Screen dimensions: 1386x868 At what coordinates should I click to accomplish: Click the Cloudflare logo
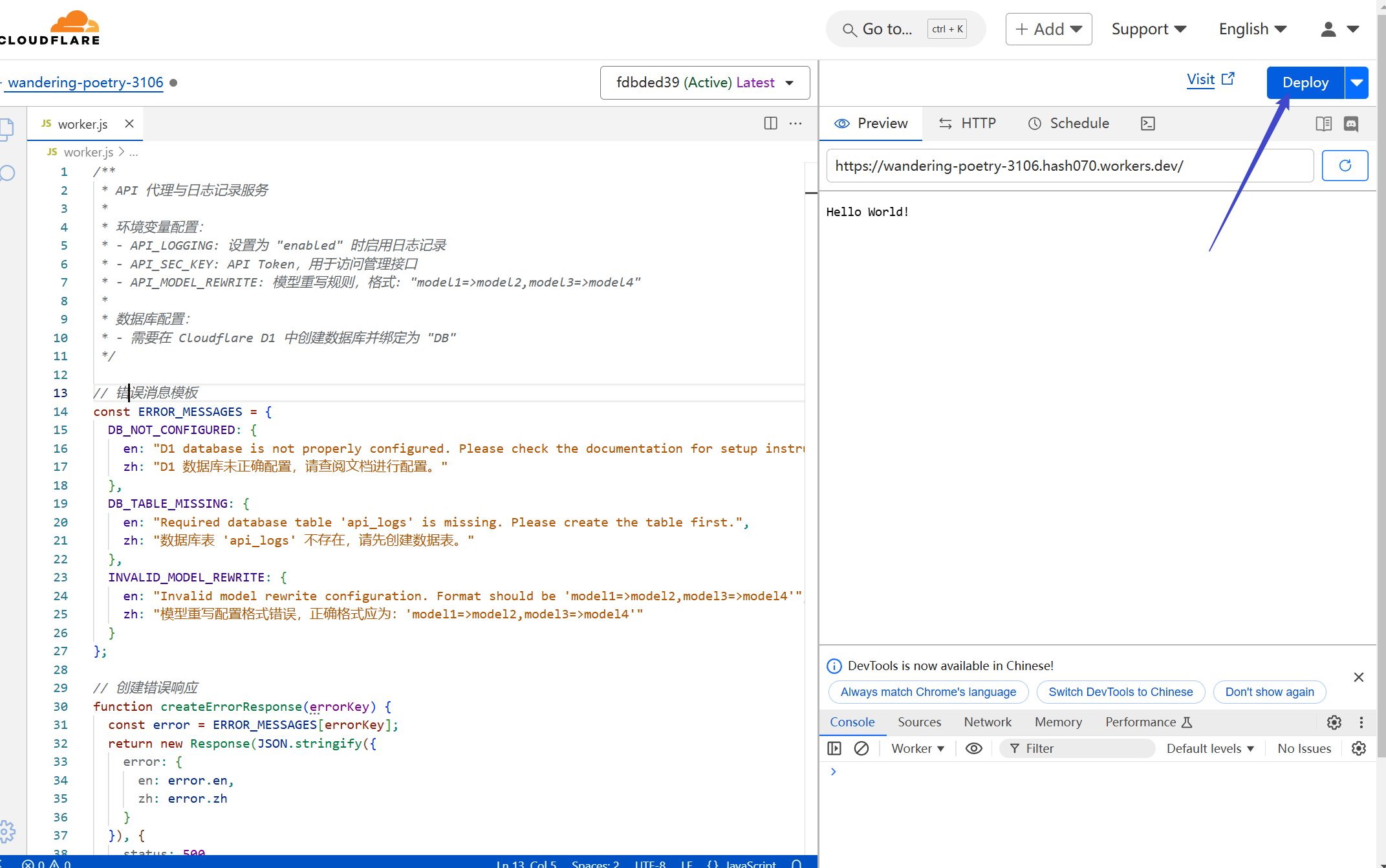coord(50,28)
